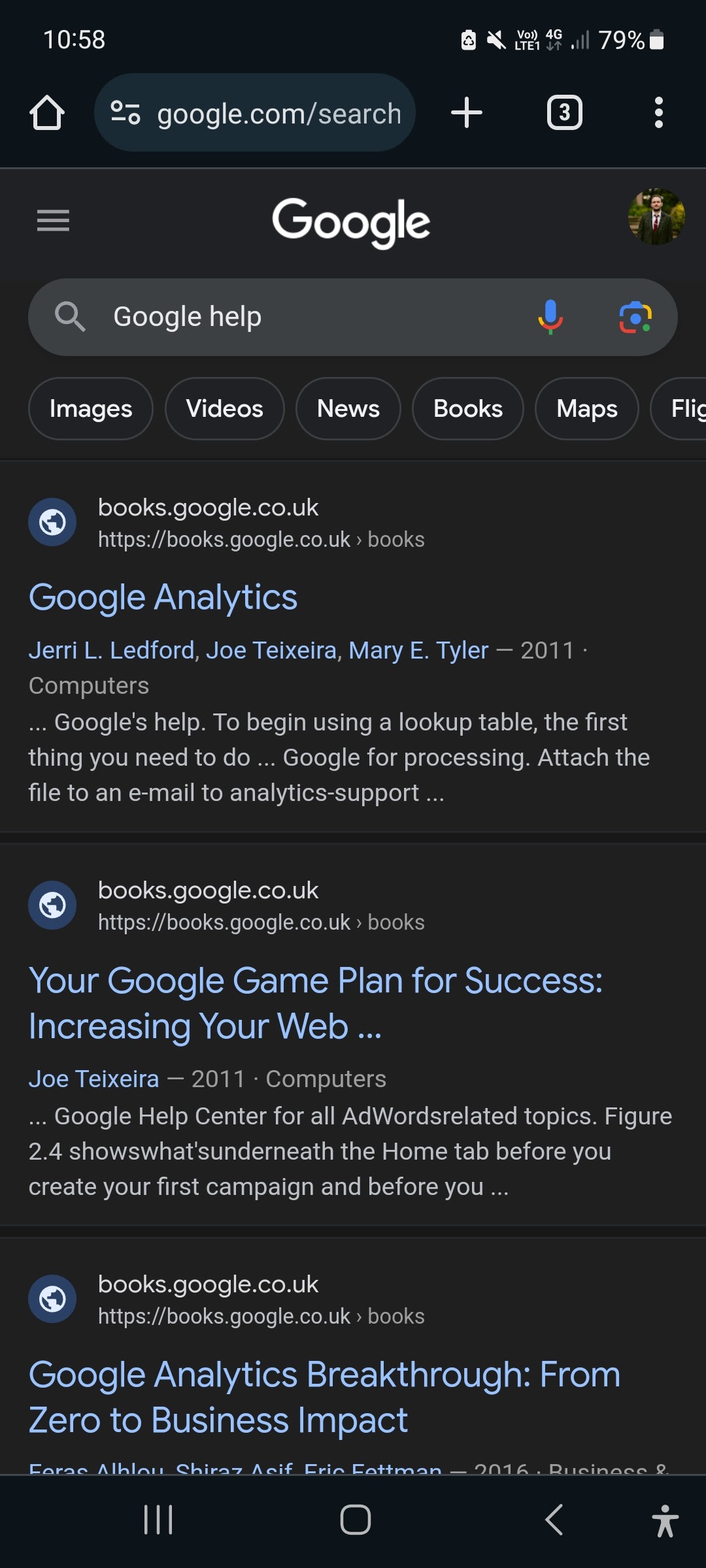Open the tab switcher showing 3 tabs
Image resolution: width=706 pixels, height=1568 pixels.
click(x=564, y=112)
